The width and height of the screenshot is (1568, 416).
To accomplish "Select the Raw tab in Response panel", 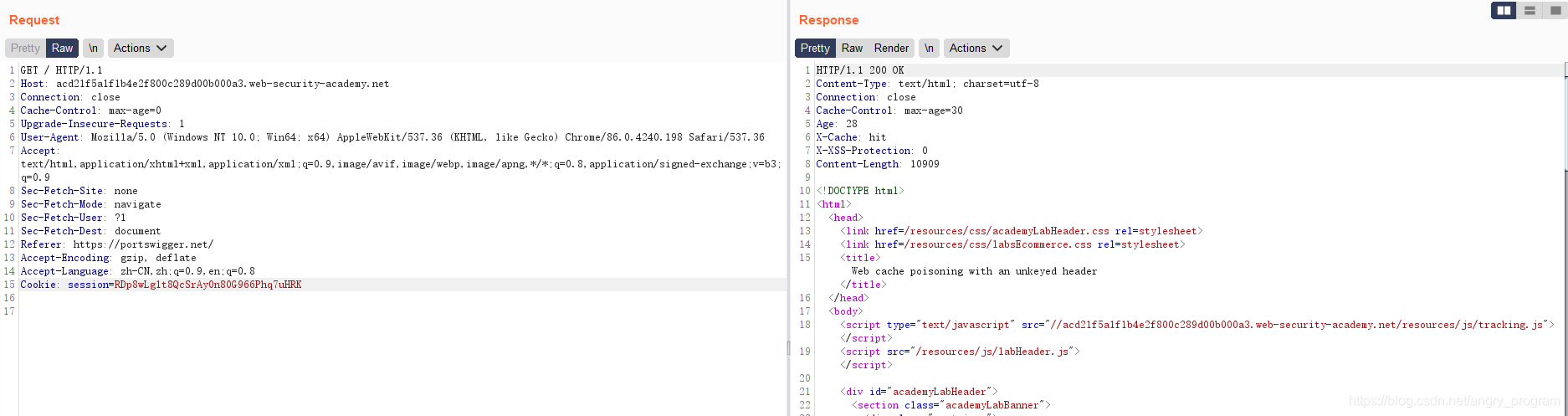I will pos(852,48).
